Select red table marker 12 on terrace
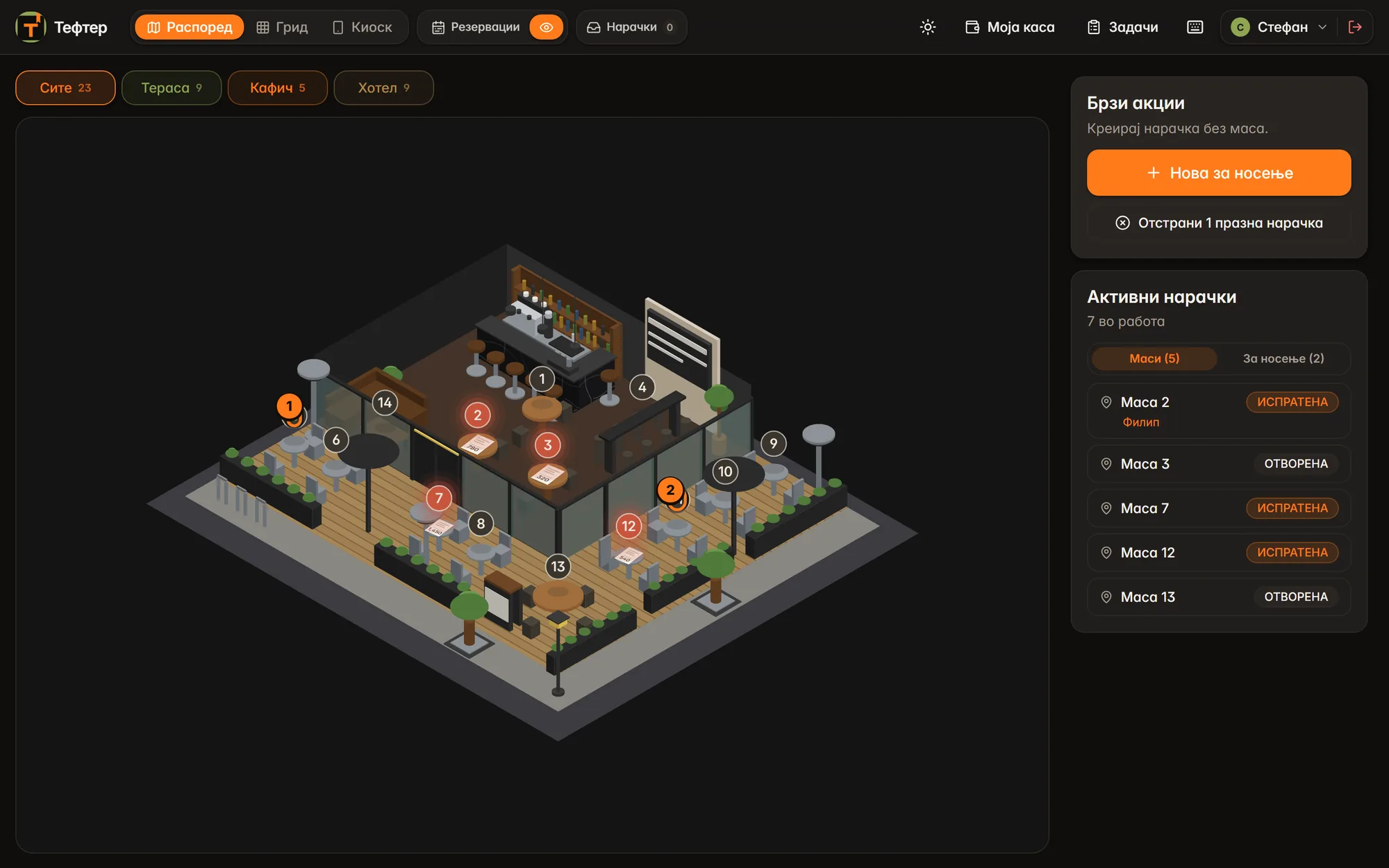Image resolution: width=1389 pixels, height=868 pixels. (x=629, y=526)
